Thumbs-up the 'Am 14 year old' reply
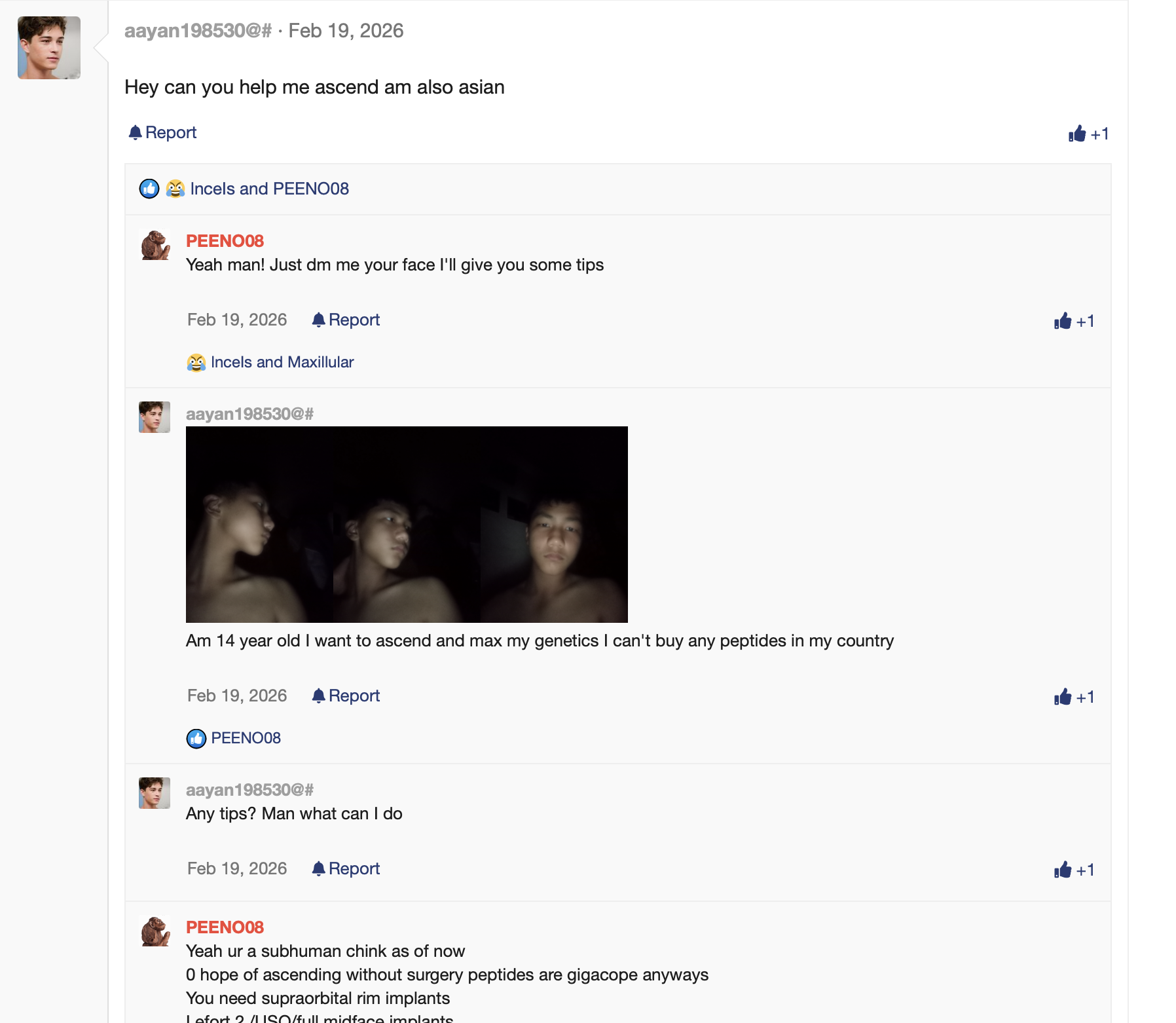 [x=1073, y=697]
